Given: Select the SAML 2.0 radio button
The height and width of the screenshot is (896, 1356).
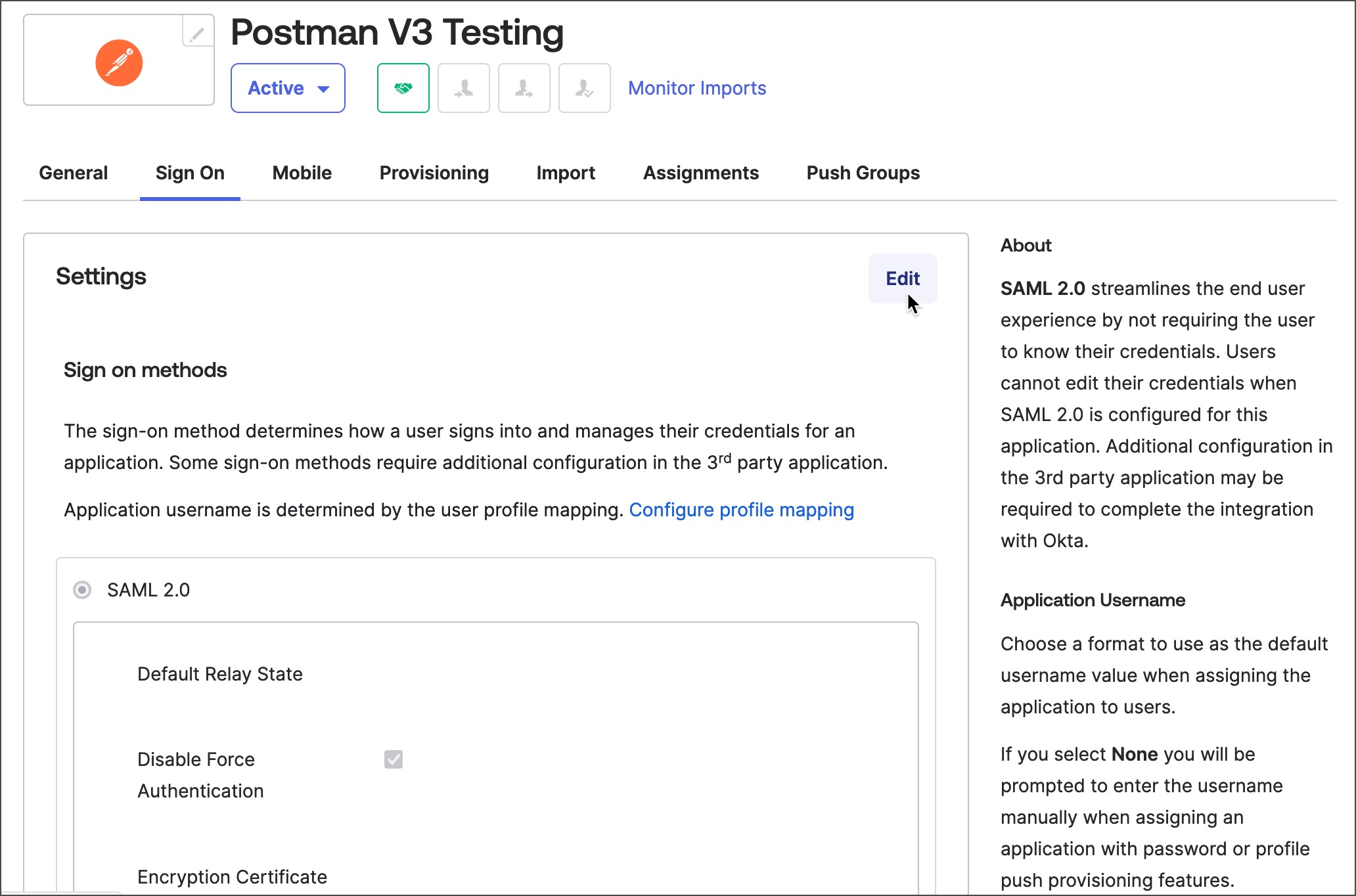Looking at the screenshot, I should click(x=82, y=590).
